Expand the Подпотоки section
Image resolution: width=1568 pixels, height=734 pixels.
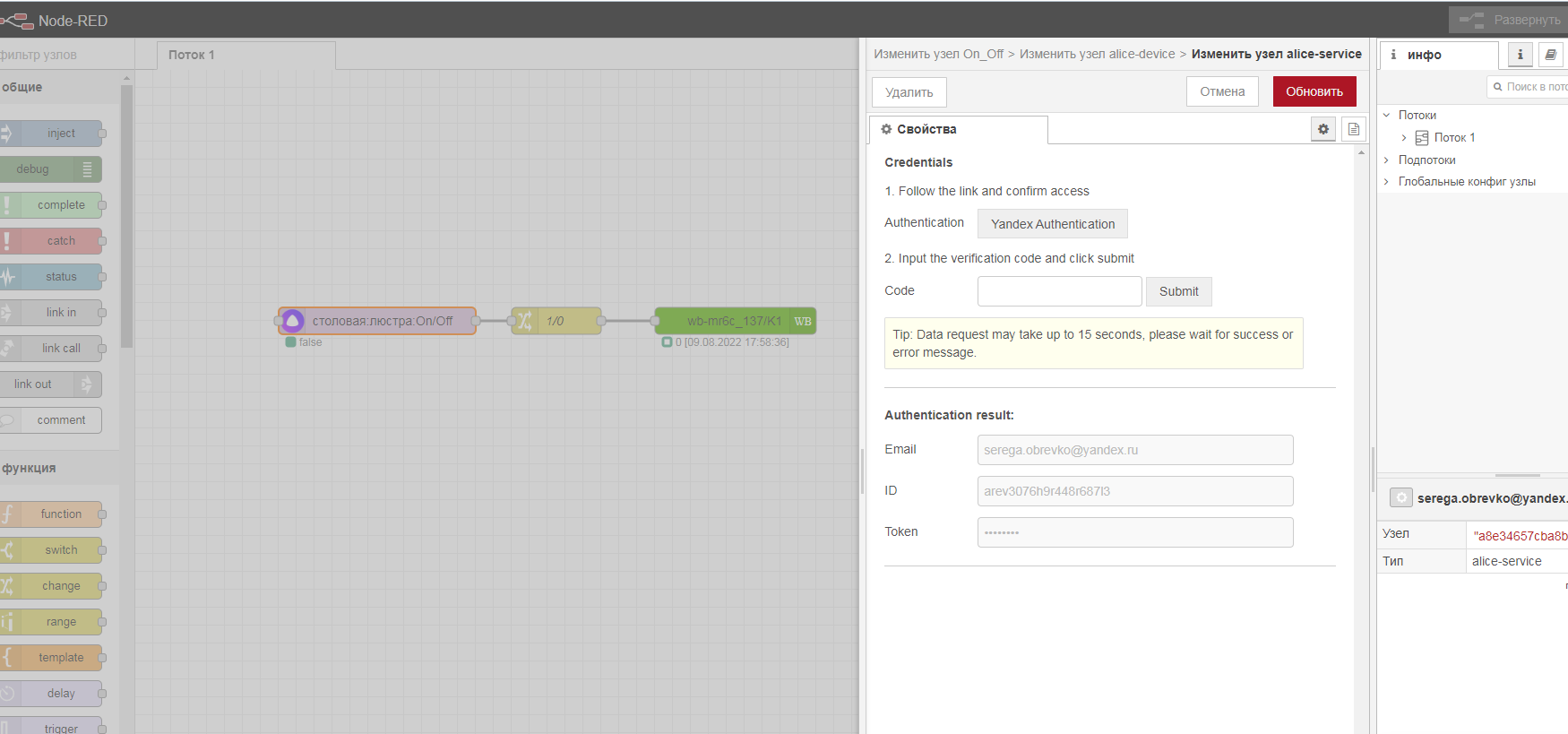pos(1387,160)
